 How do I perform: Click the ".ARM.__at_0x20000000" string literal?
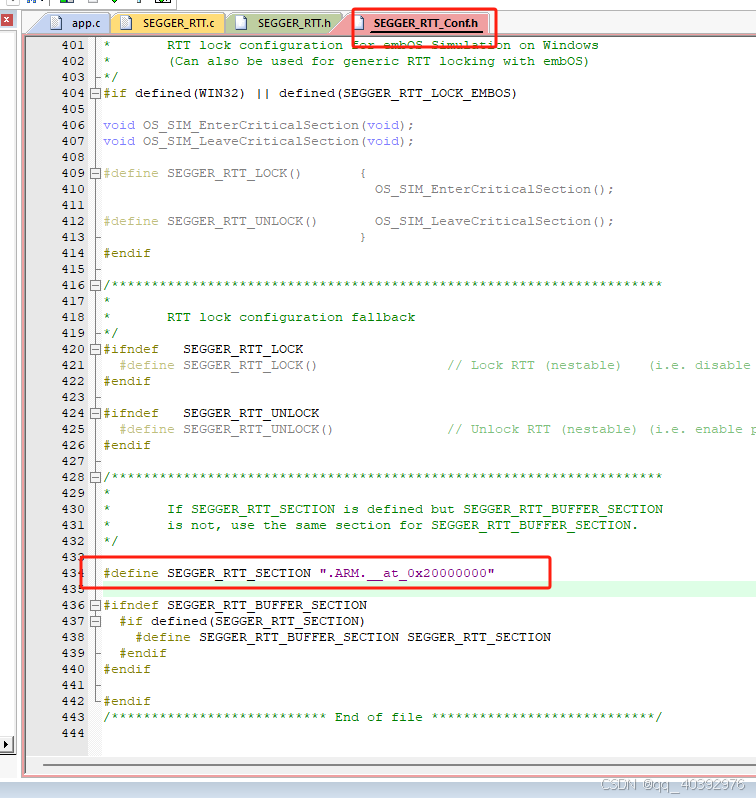[x=407, y=573]
